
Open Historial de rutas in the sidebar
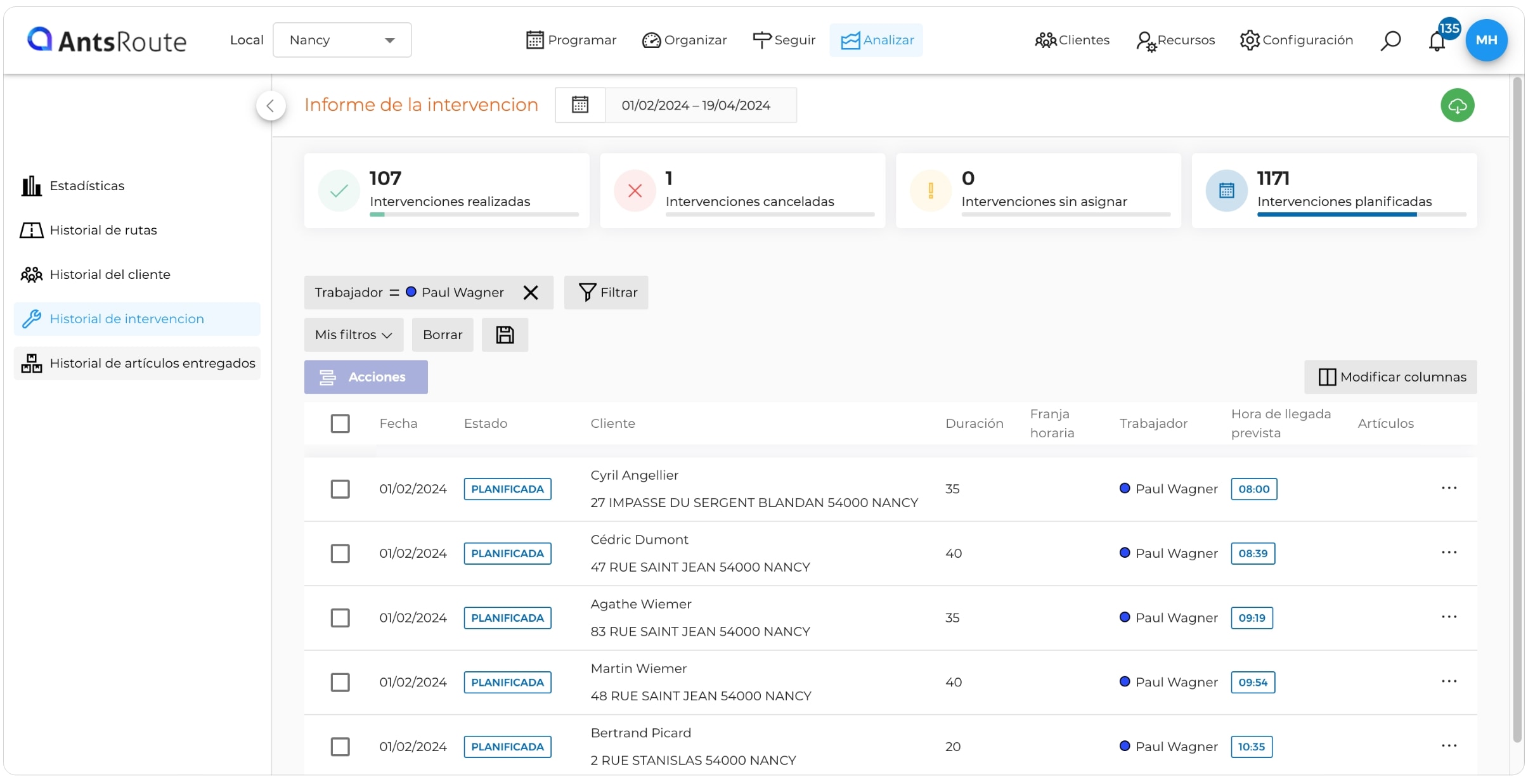(137, 230)
